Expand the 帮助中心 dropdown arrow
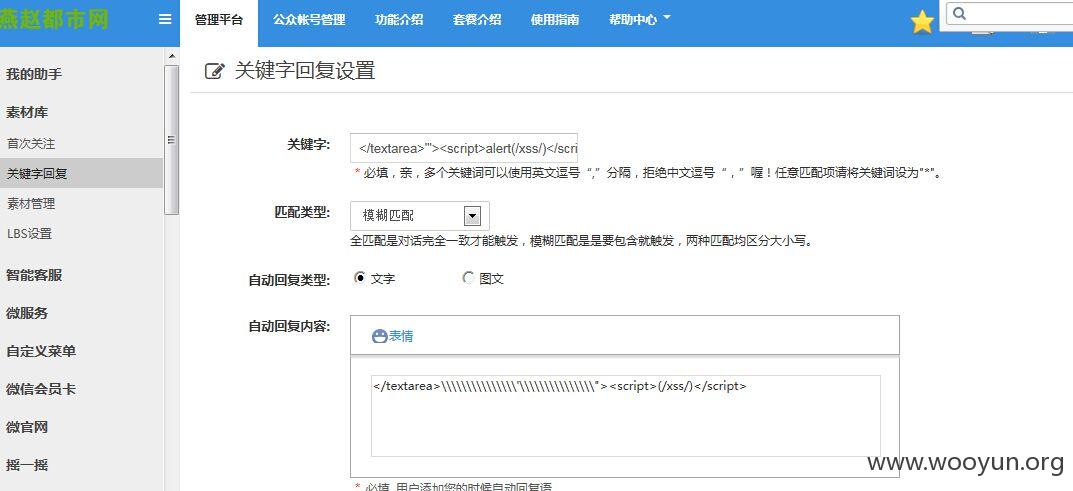The width and height of the screenshot is (1073, 491). (x=667, y=18)
